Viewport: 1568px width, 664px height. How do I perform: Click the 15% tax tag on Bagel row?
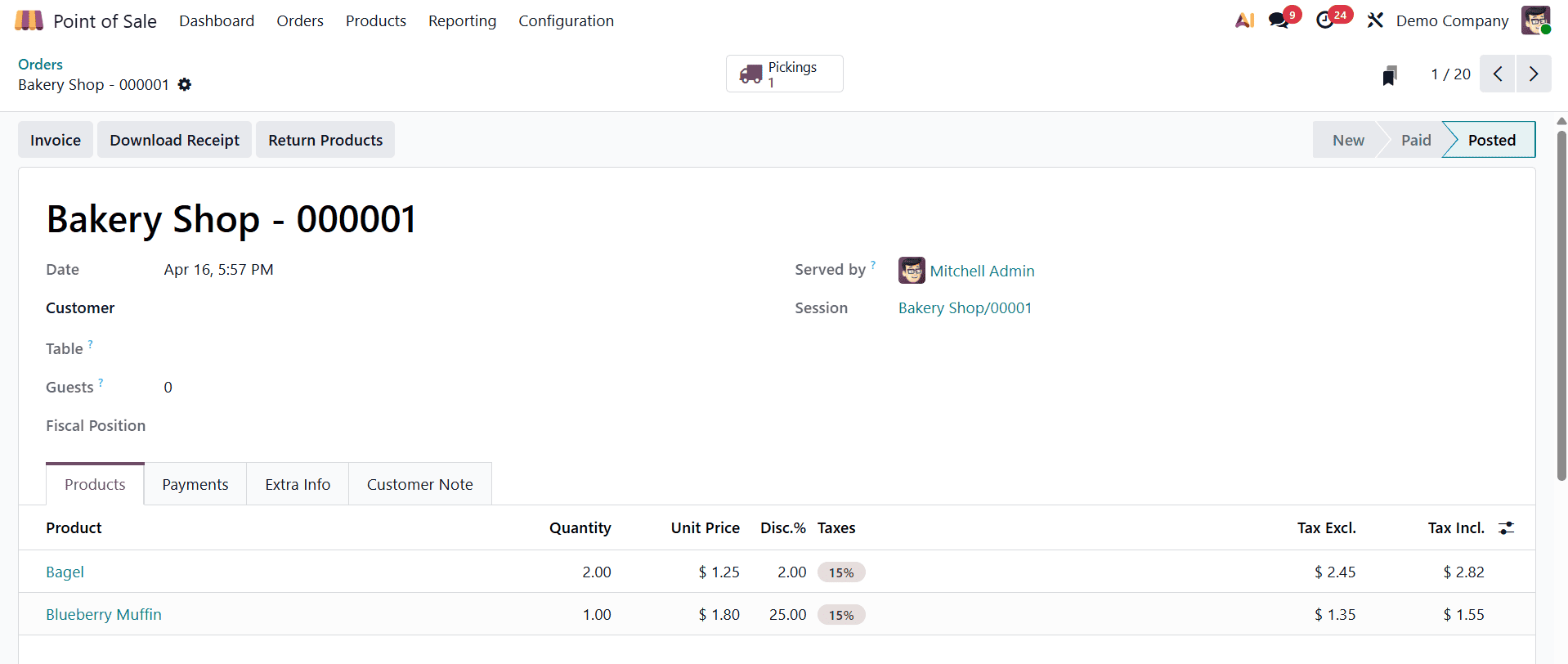point(841,572)
